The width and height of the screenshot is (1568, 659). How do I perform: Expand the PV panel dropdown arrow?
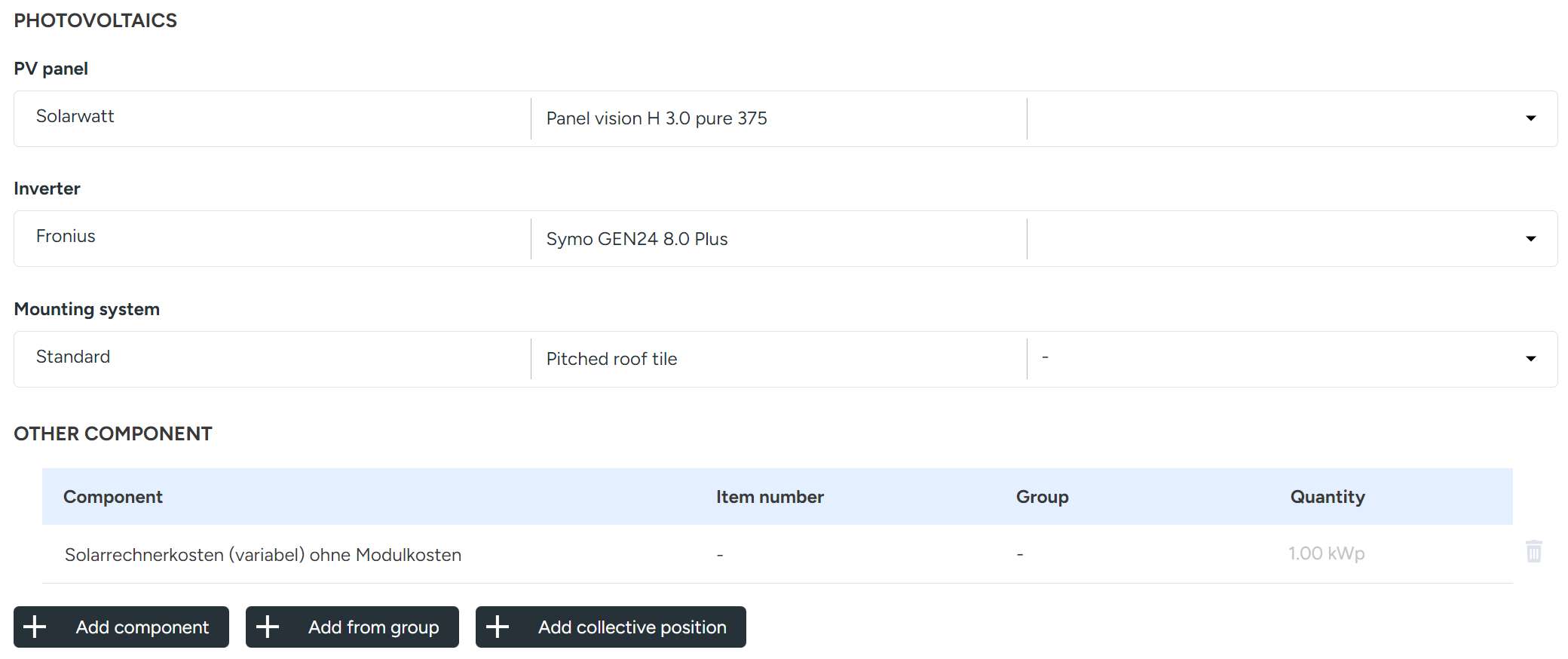[x=1530, y=118]
